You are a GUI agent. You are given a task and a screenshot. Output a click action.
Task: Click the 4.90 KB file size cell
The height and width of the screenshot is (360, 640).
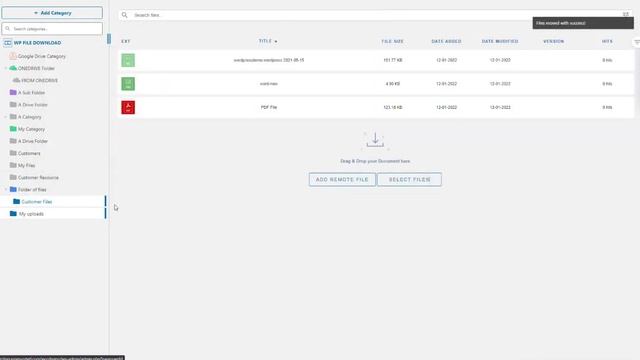393,84
